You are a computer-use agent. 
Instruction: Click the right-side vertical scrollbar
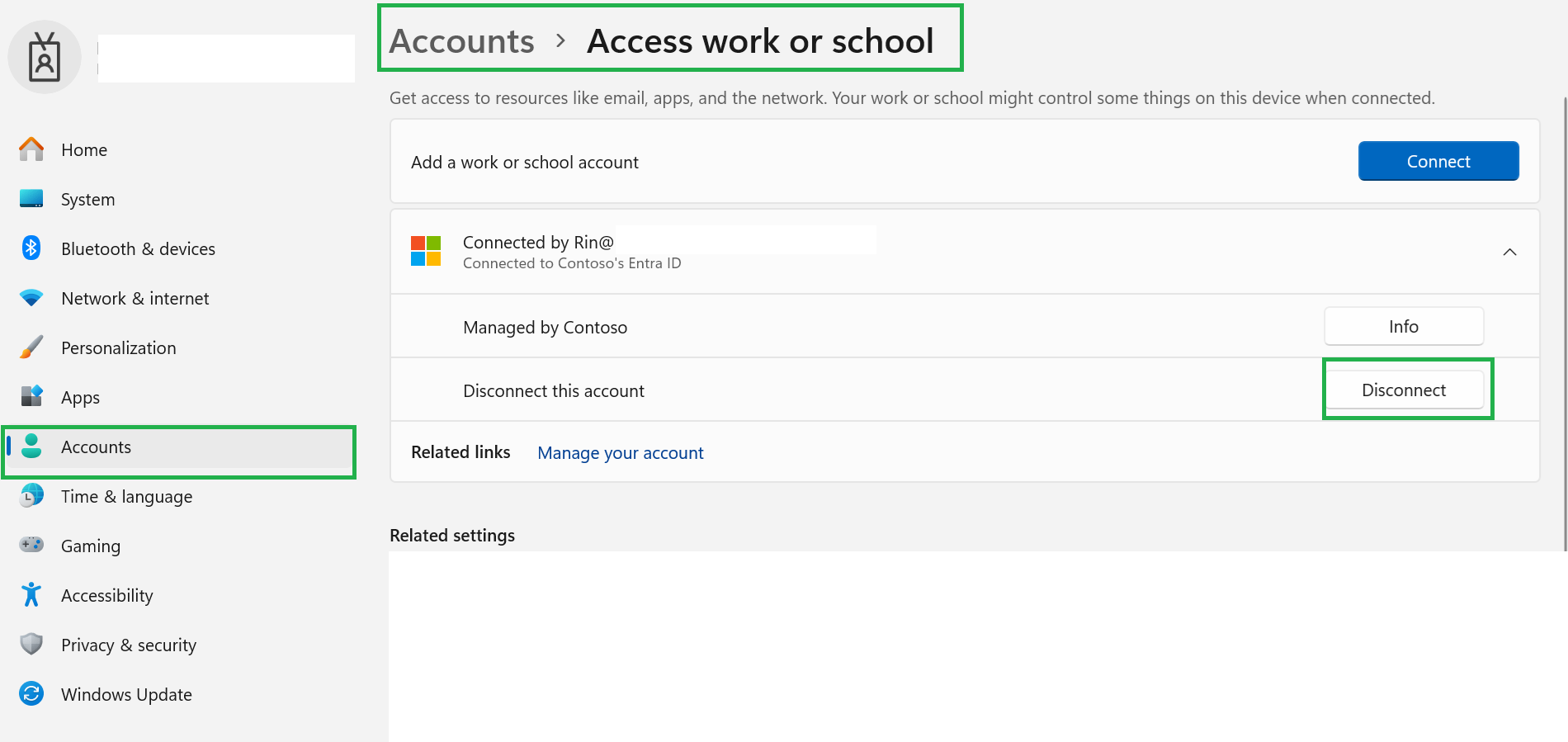click(x=1565, y=324)
